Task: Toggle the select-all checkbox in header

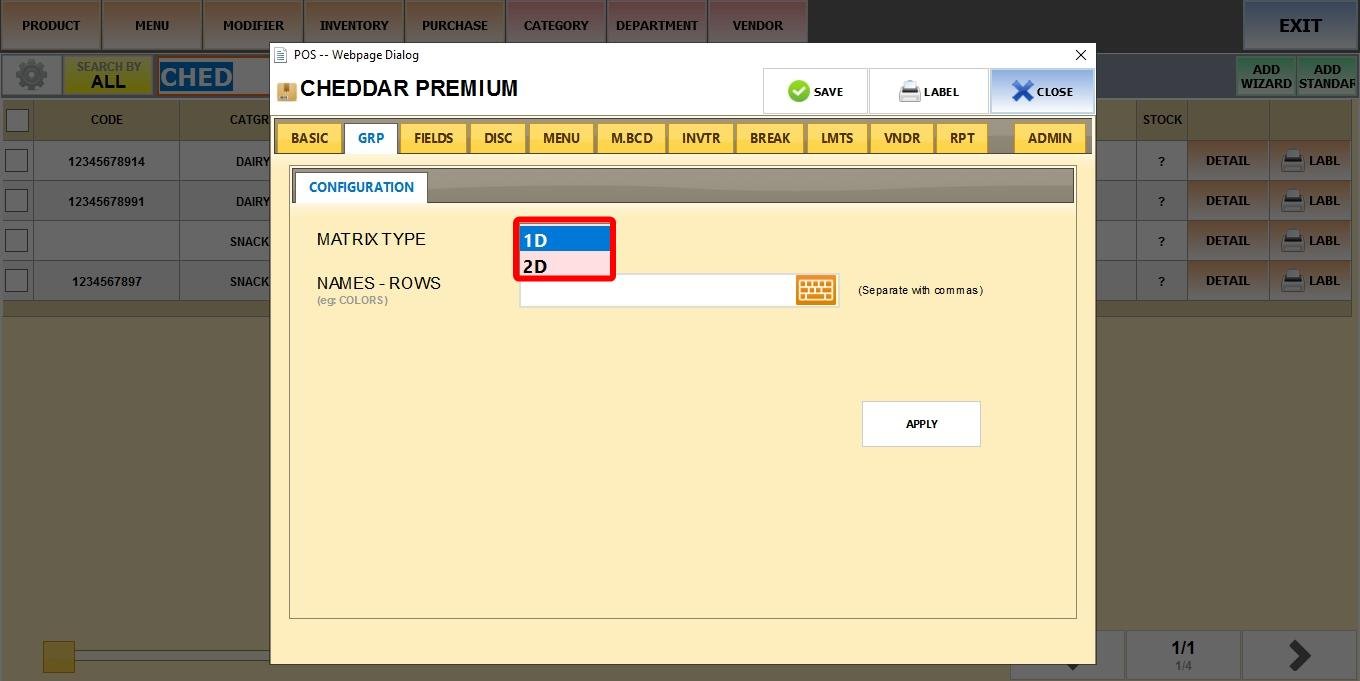Action: point(17,120)
